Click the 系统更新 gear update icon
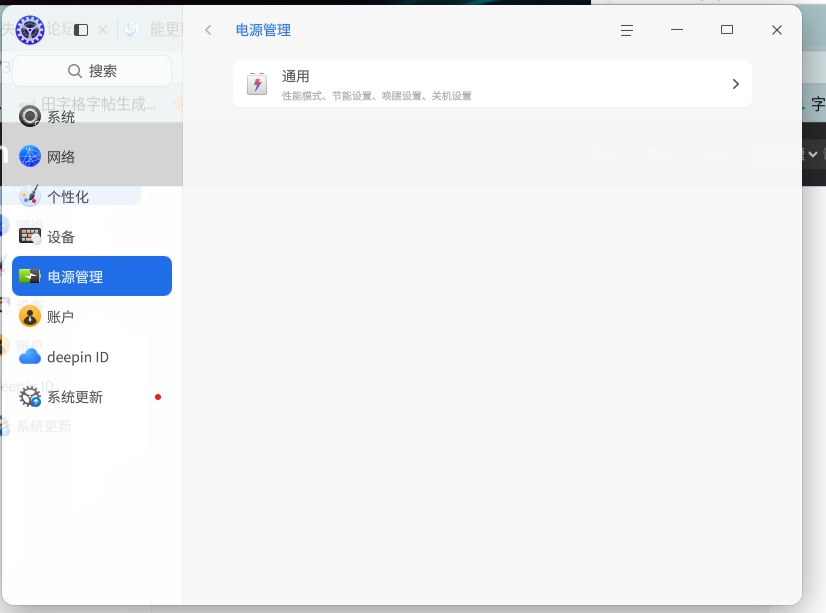Screen dimensions: 826x613 30,397
